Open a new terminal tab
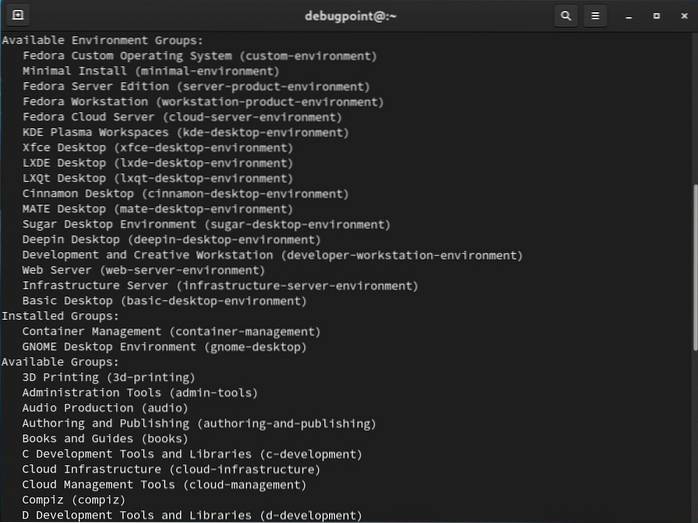698x523 pixels. tap(17, 16)
